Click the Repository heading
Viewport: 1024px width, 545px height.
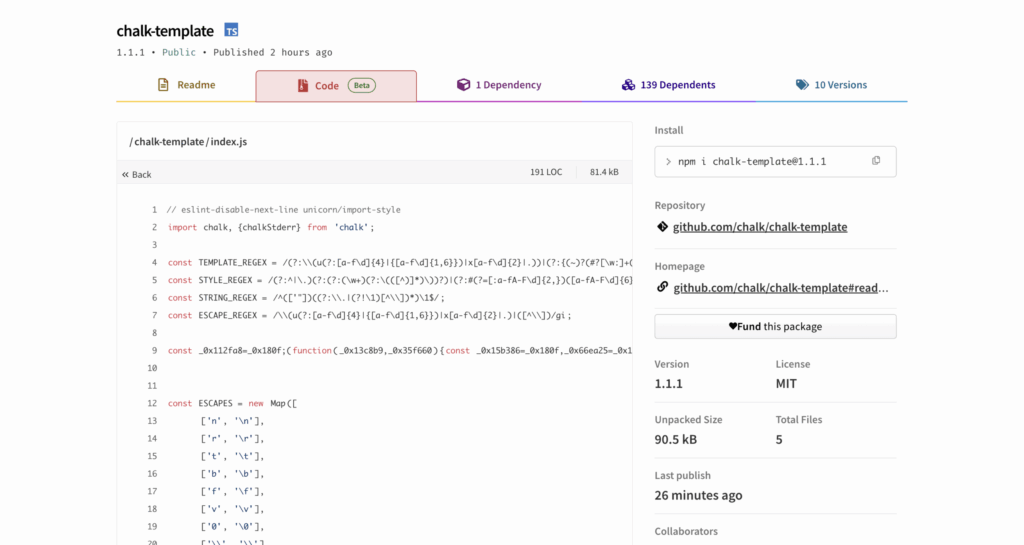680,205
